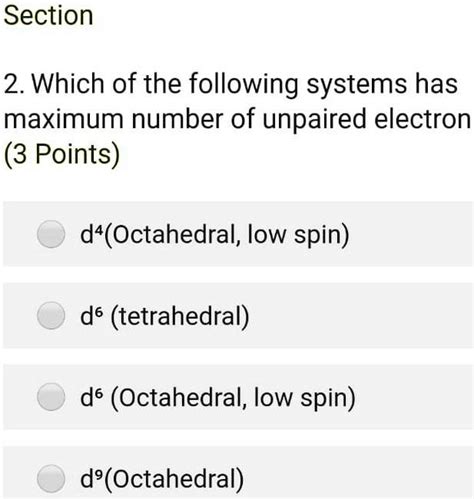Click the "d⁴(Octahedral, low spin)" option label

[215, 235]
